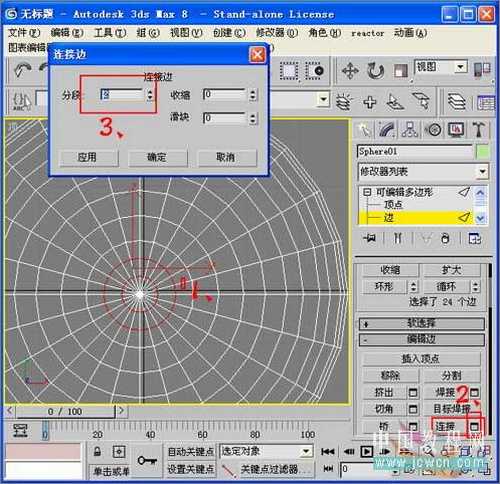This screenshot has height=484, width=500.
Task: Open settings box next to 连接
Action: [x=475, y=426]
